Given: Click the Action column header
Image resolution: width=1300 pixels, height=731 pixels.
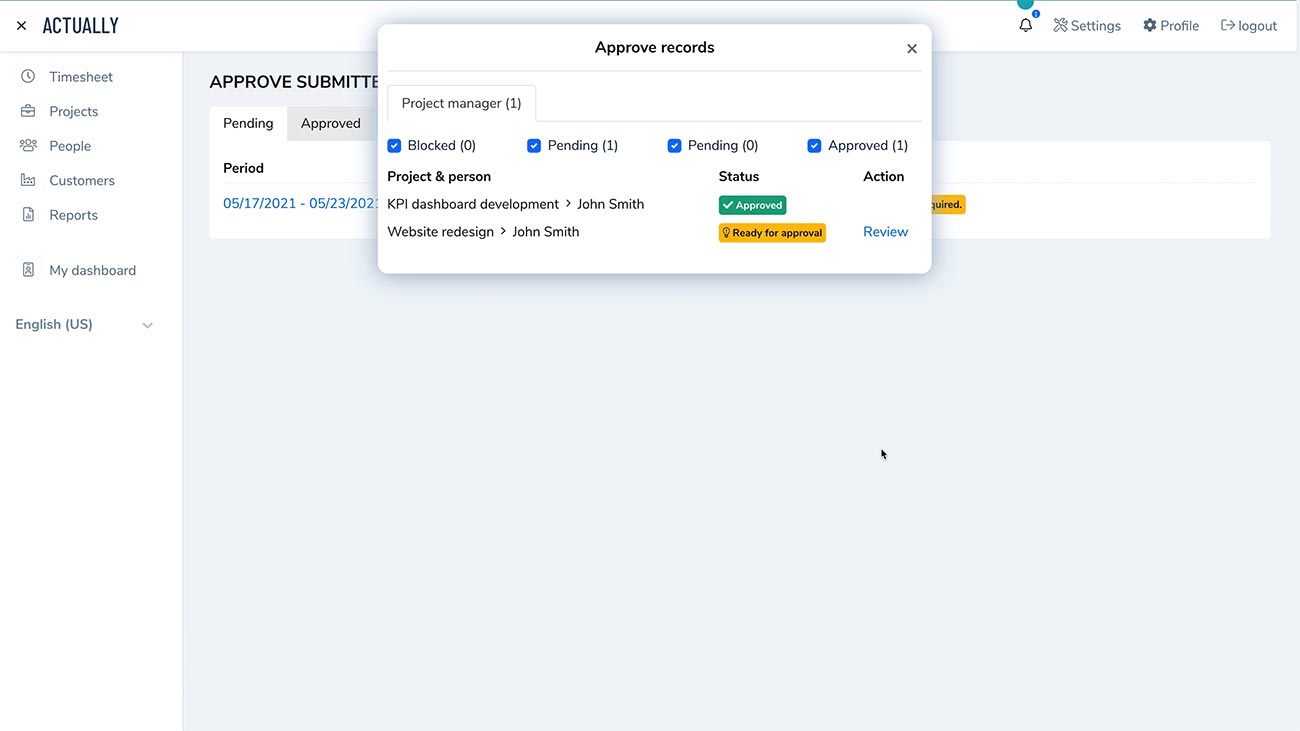Looking at the screenshot, I should (884, 177).
